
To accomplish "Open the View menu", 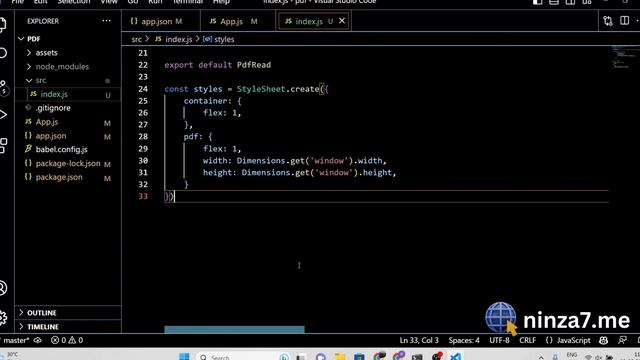I will [x=109, y=2].
